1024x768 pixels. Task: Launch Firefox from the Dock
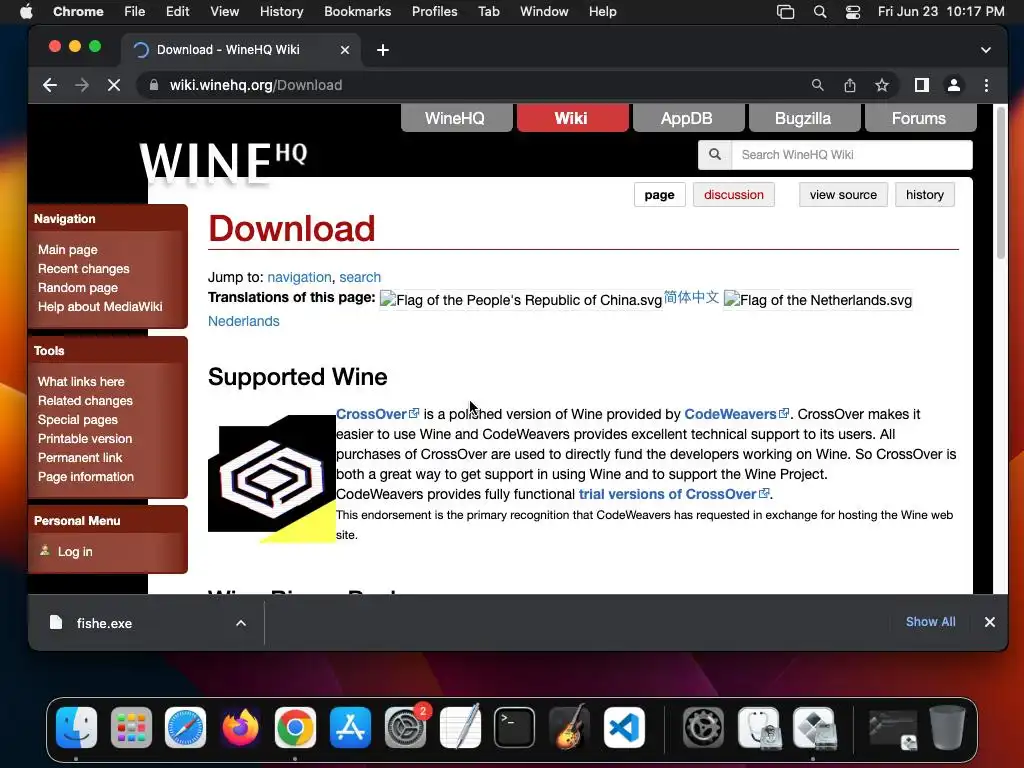[x=240, y=728]
